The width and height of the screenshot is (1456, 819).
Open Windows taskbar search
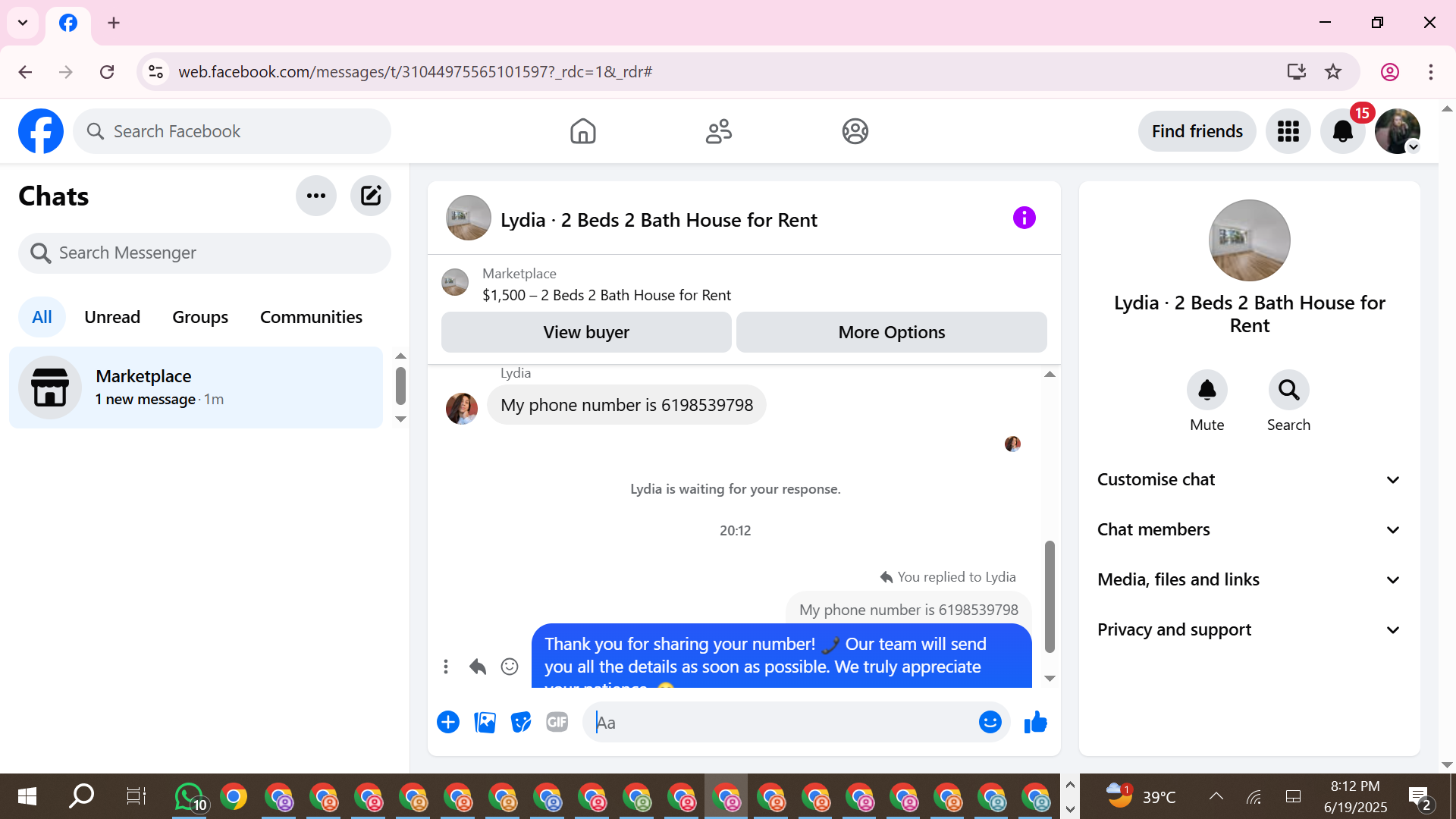[x=81, y=796]
